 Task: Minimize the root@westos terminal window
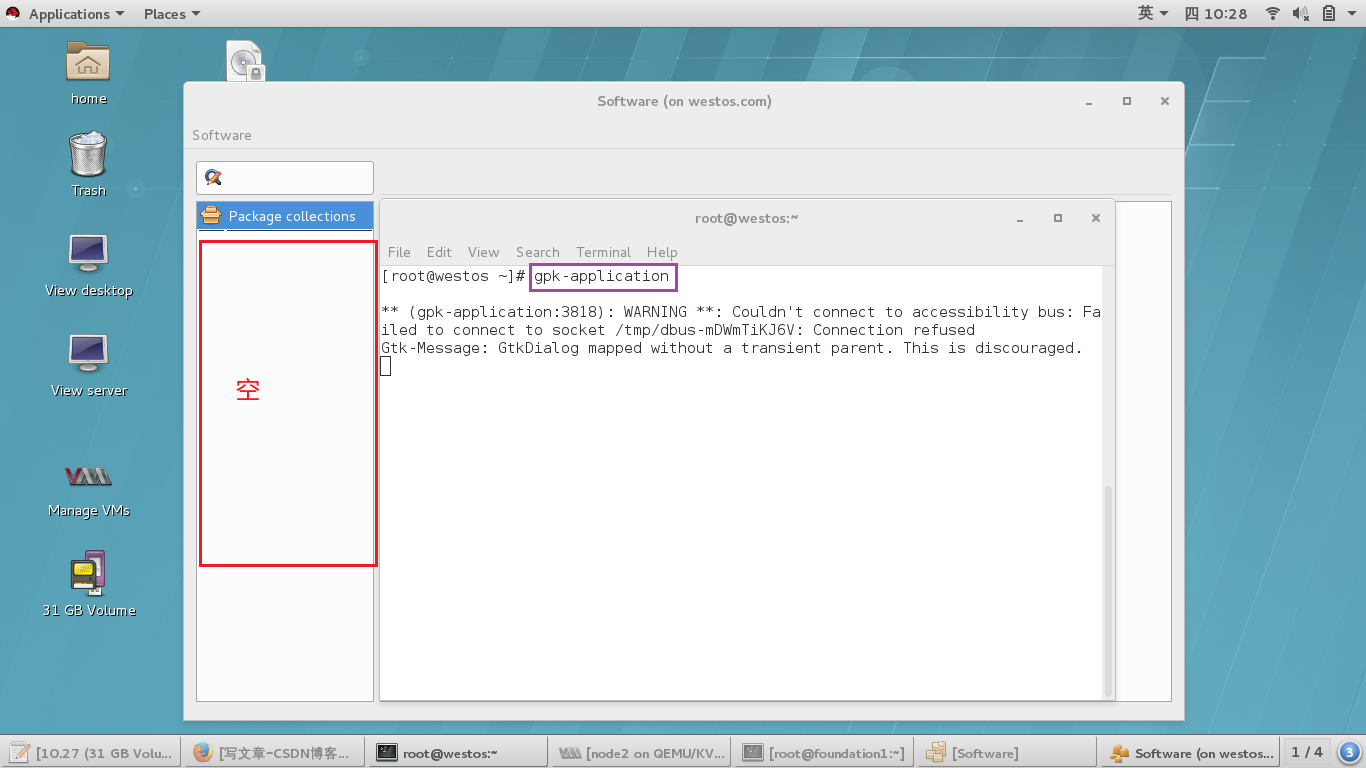(x=1019, y=218)
